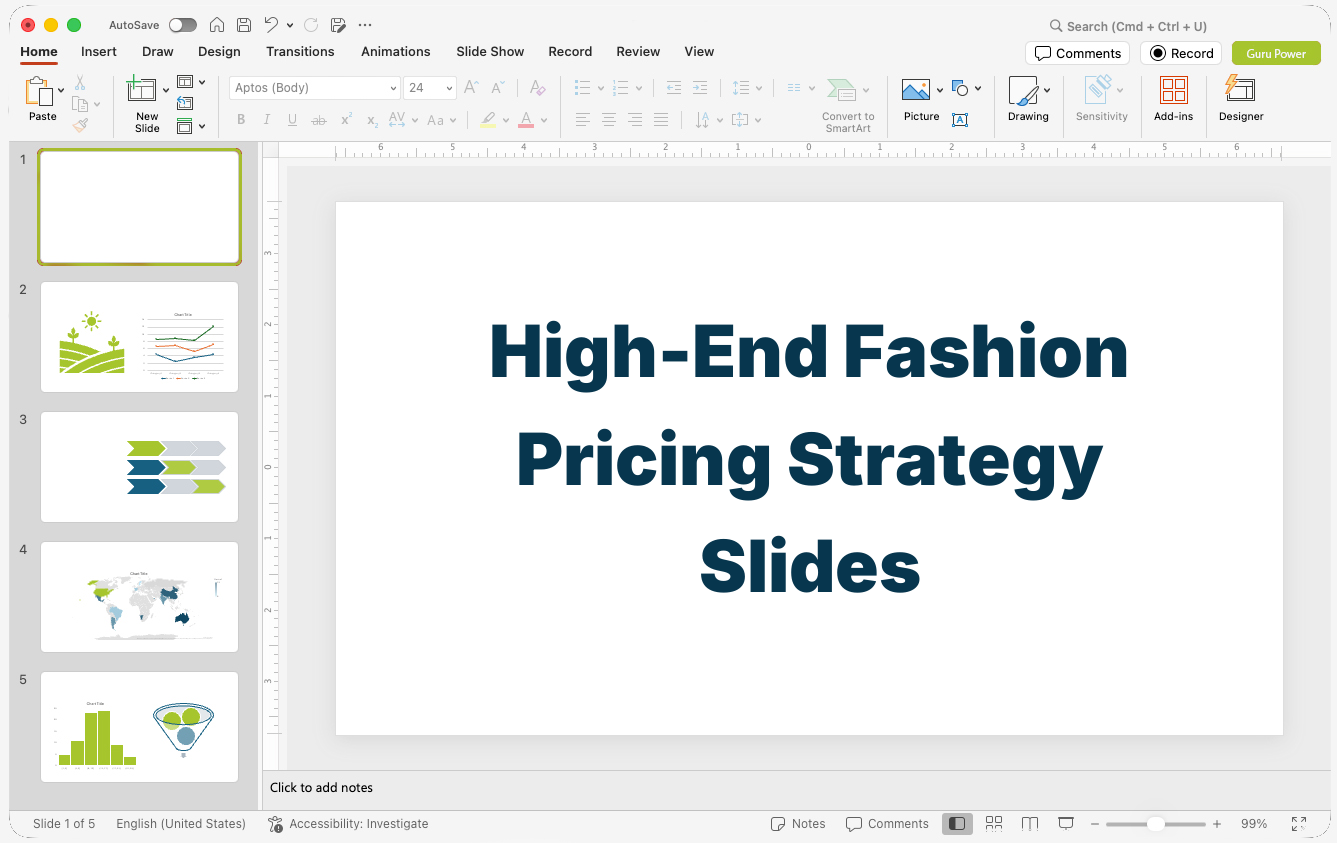Switch to the Slide Show tab
1337x843 pixels.
click(x=490, y=51)
